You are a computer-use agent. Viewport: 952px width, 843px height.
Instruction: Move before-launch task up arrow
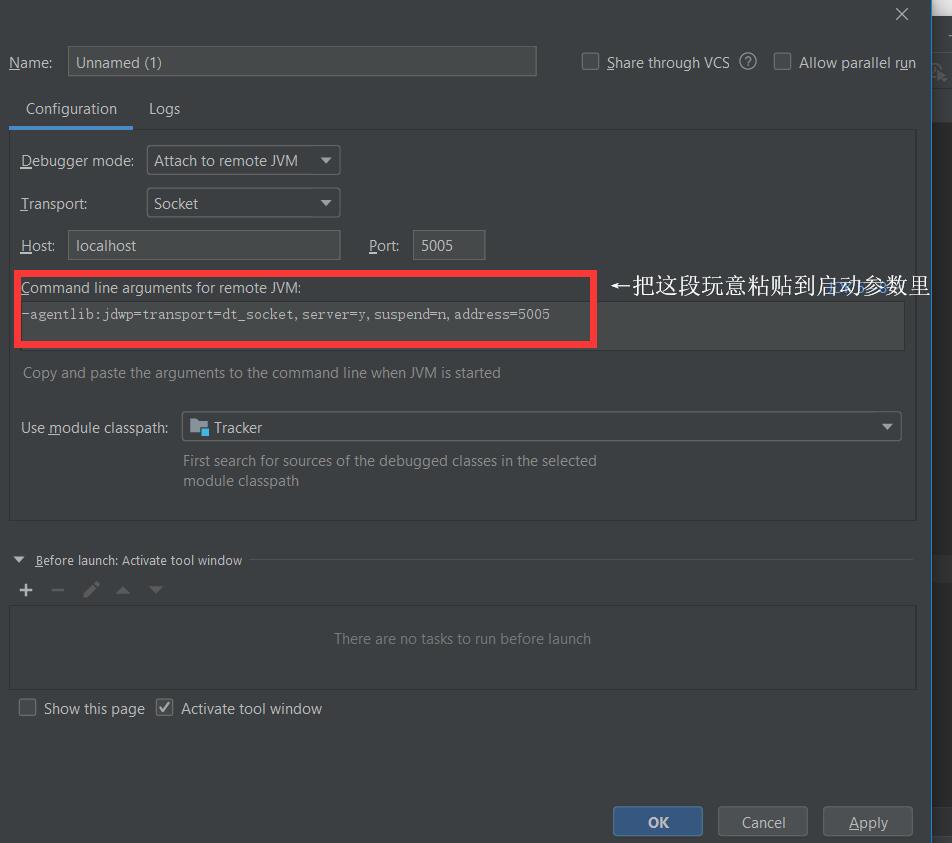pyautogui.click(x=123, y=590)
